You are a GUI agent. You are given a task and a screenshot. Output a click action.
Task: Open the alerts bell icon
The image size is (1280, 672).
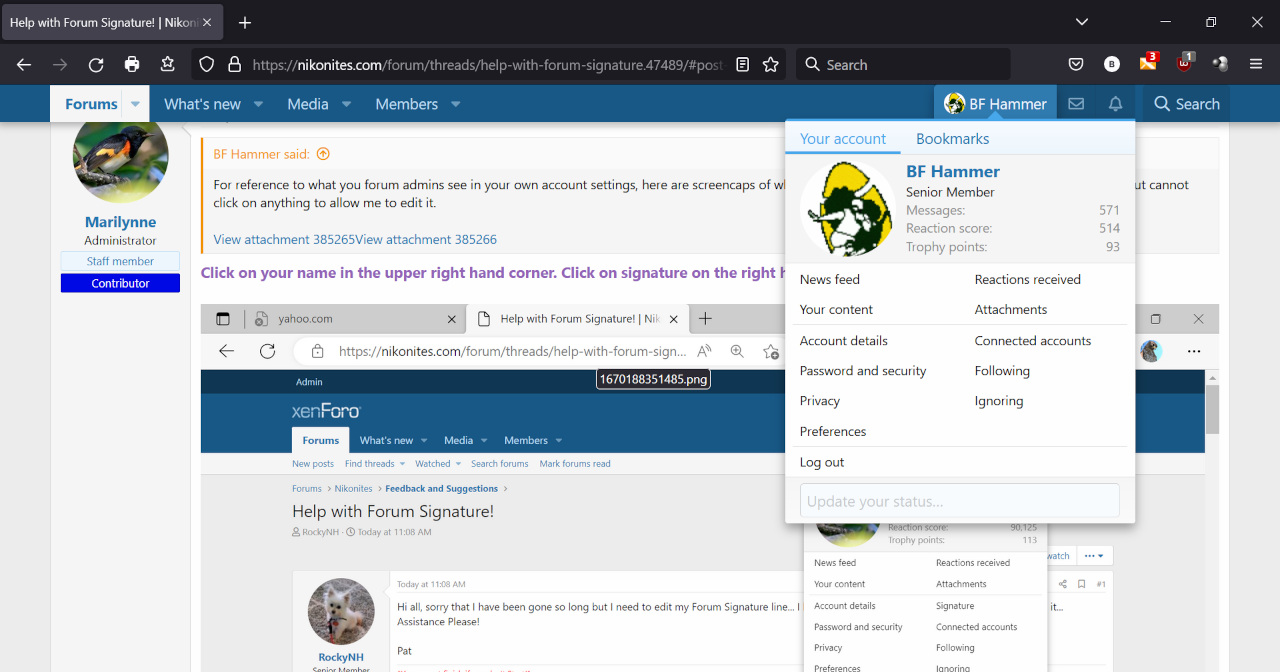tap(1115, 104)
